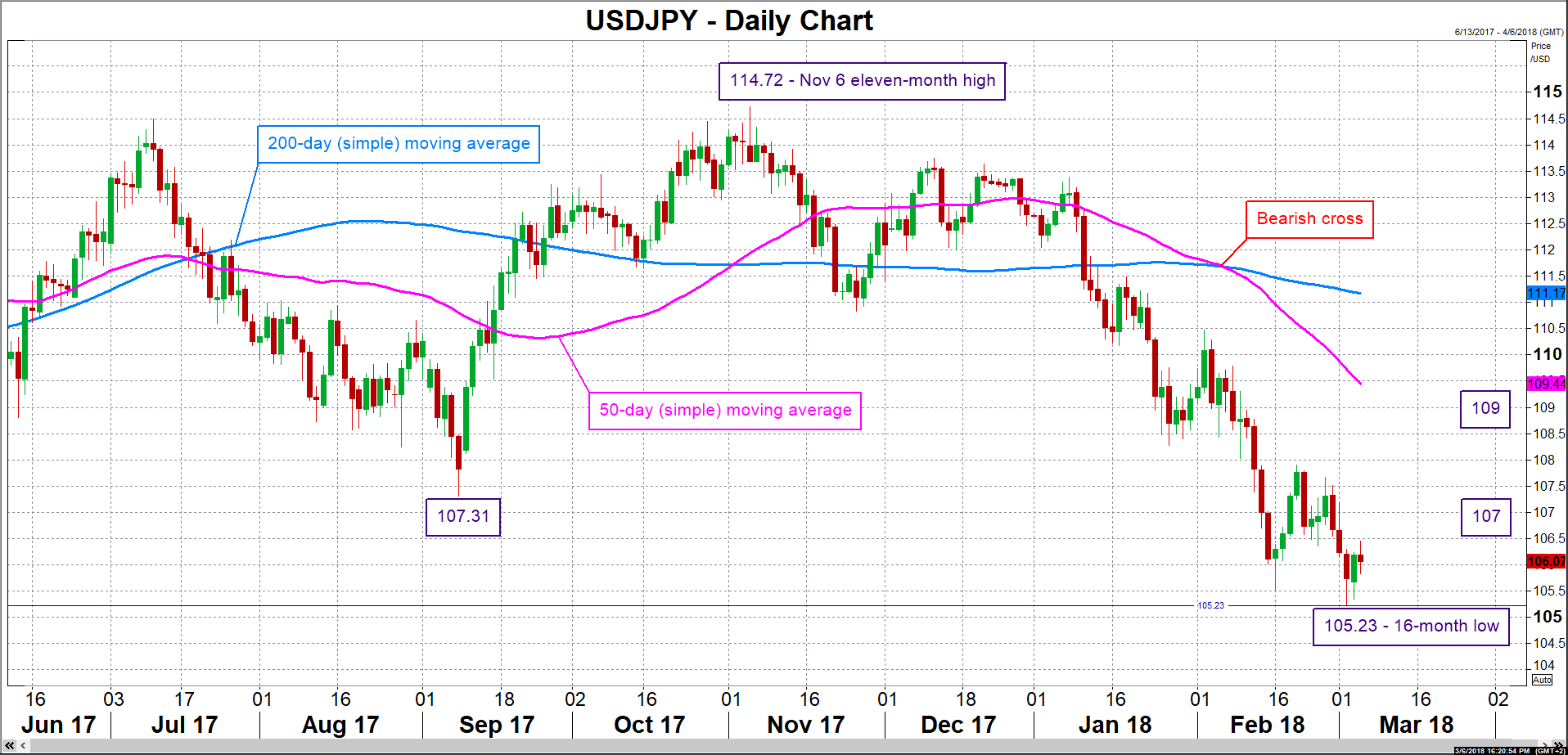The width and height of the screenshot is (1568, 755).
Task: Click the 114.72 Nov 6 high annotation
Action: [x=862, y=81]
